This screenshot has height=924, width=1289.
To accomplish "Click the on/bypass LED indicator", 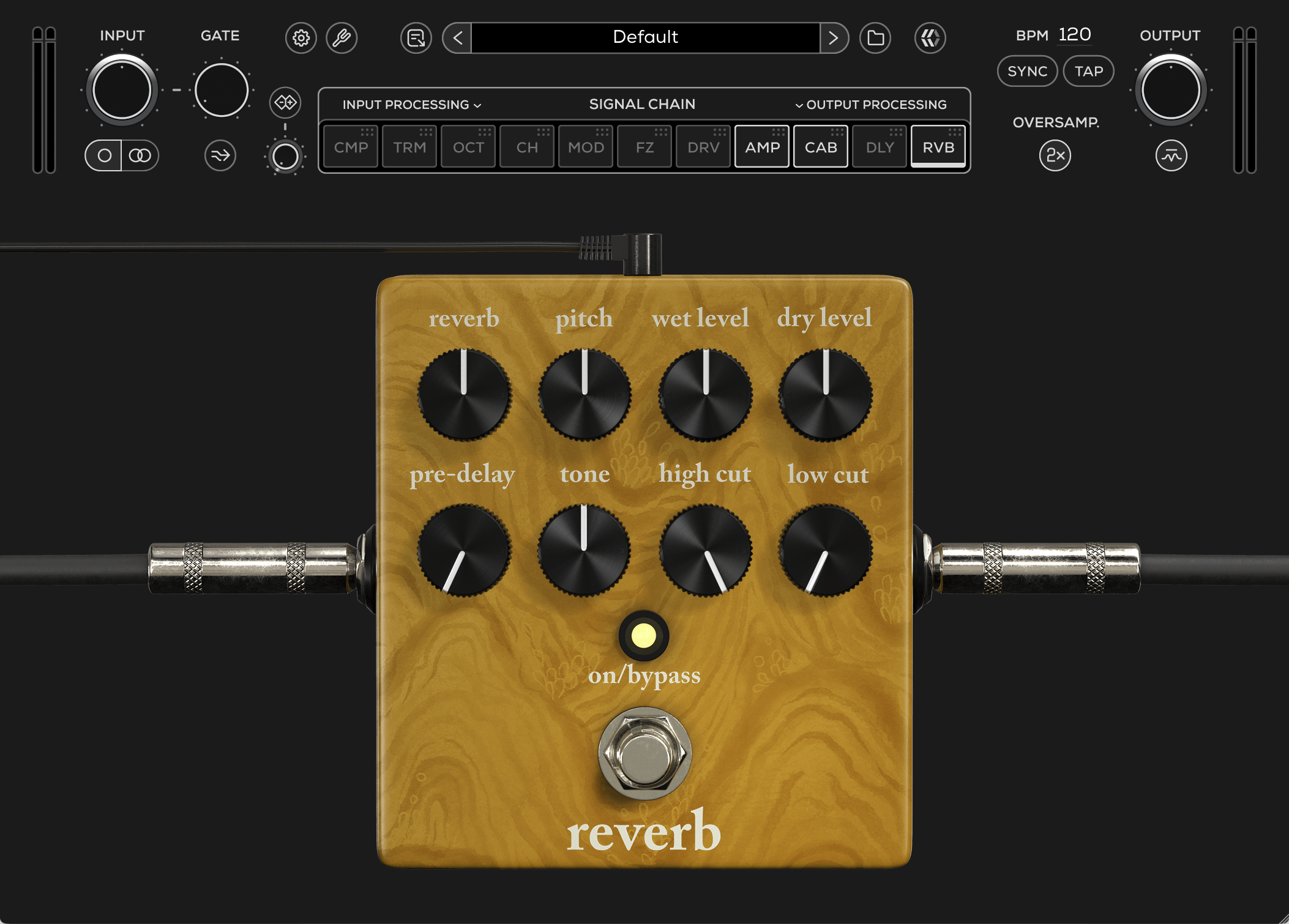I will pyautogui.click(x=643, y=636).
